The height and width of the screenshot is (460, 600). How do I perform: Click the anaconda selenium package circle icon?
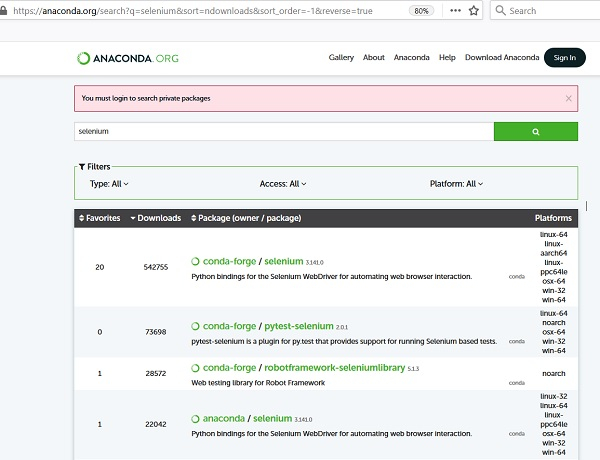point(196,419)
